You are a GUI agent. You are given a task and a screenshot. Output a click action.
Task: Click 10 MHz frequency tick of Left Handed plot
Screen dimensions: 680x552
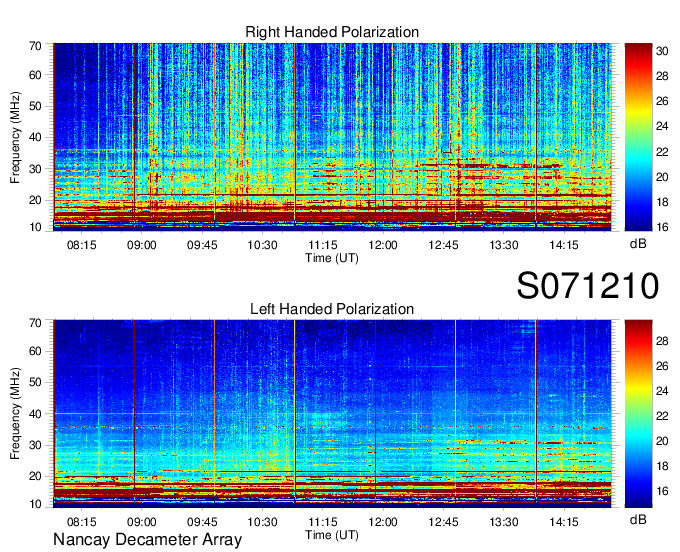(x=35, y=504)
